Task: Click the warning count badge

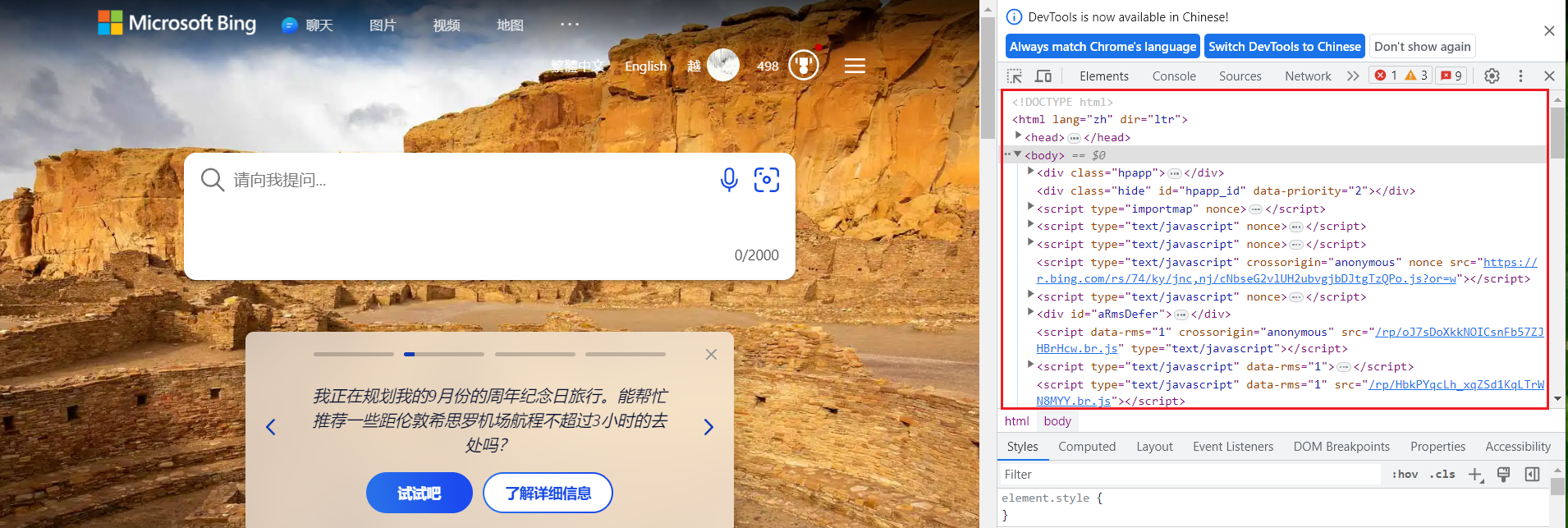Action: (1416, 76)
